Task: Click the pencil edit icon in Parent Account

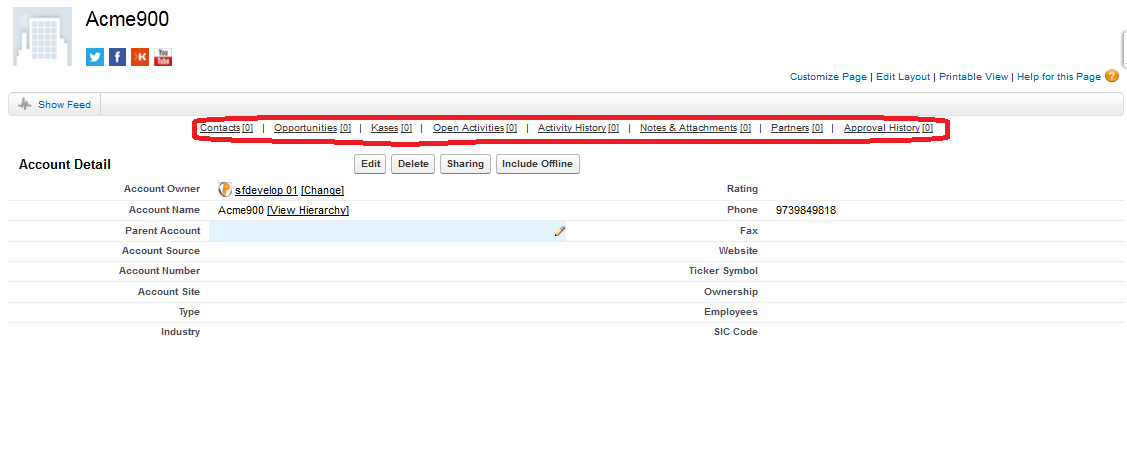Action: point(560,231)
